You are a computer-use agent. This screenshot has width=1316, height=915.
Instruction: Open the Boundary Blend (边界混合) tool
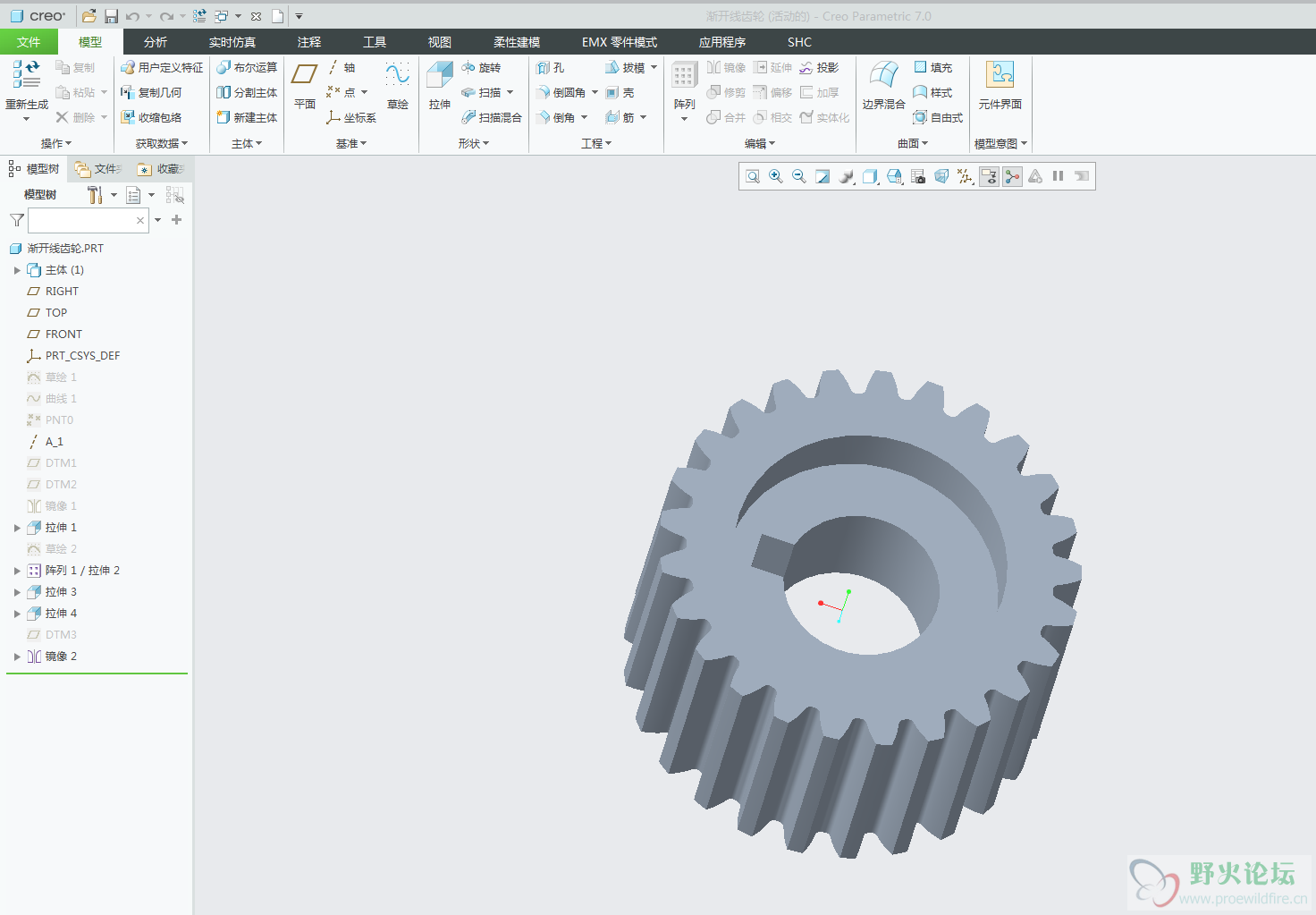pos(883,86)
